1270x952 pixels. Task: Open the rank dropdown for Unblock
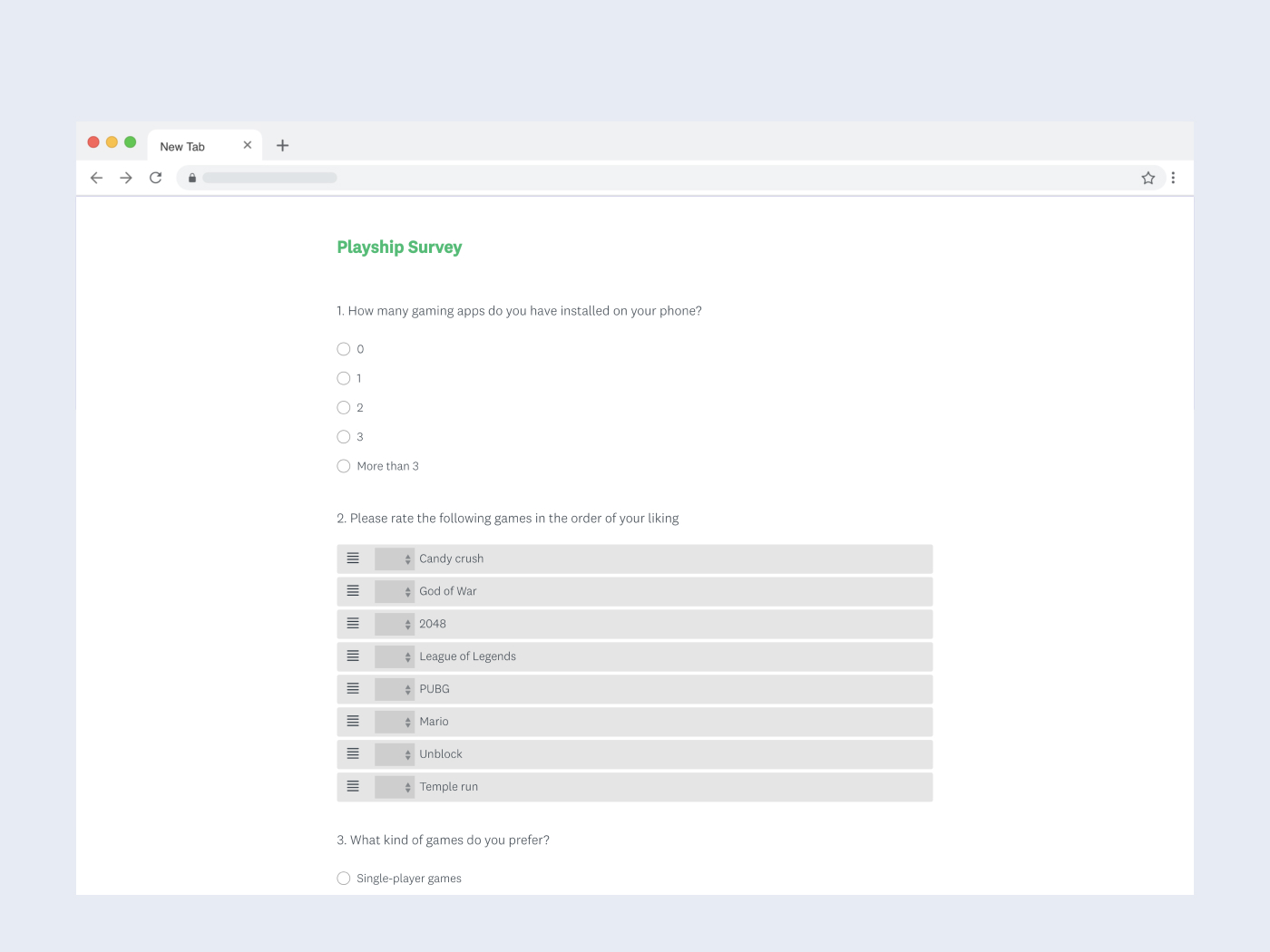point(395,755)
